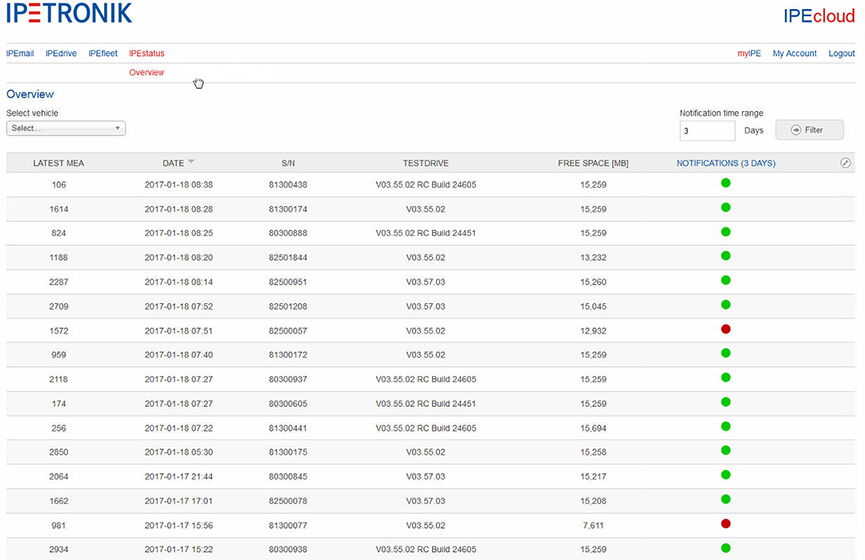Screen dimensions: 865x560
Task: Open the Select vehicle dropdown
Action: tap(66, 129)
